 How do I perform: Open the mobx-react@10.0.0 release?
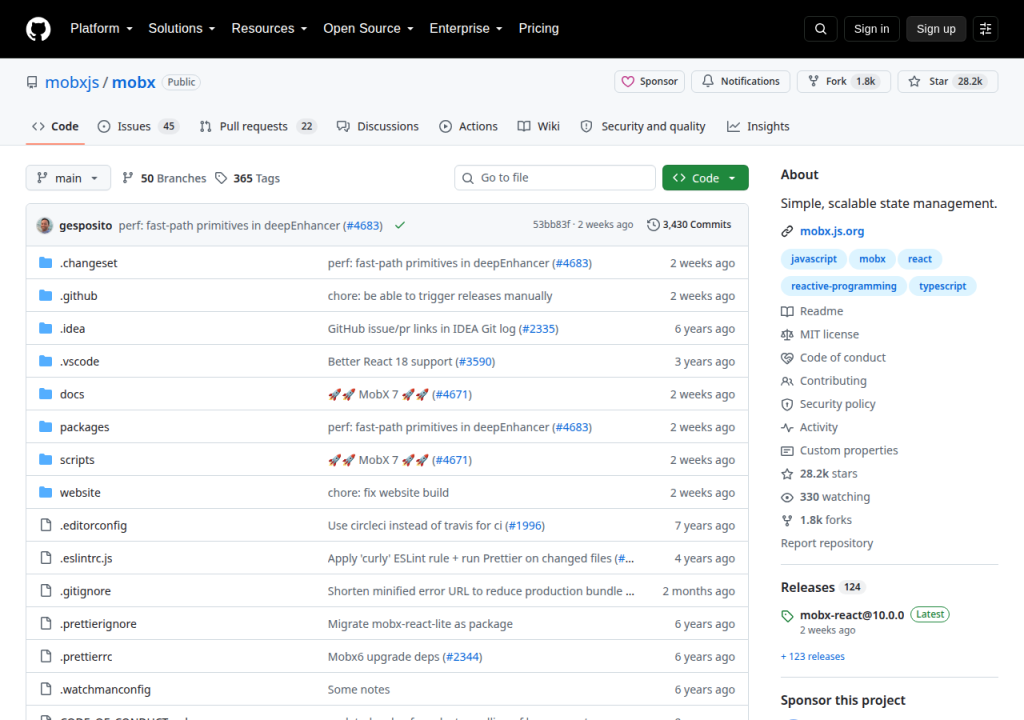[852, 615]
